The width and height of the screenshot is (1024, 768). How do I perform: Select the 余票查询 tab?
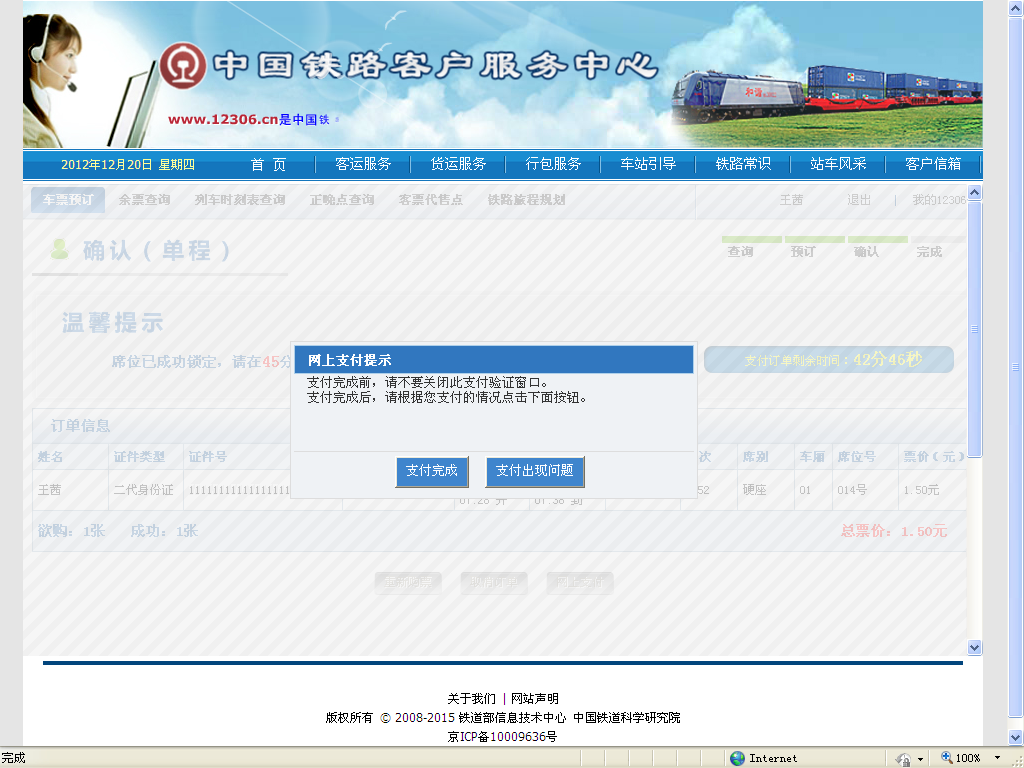tap(144, 200)
